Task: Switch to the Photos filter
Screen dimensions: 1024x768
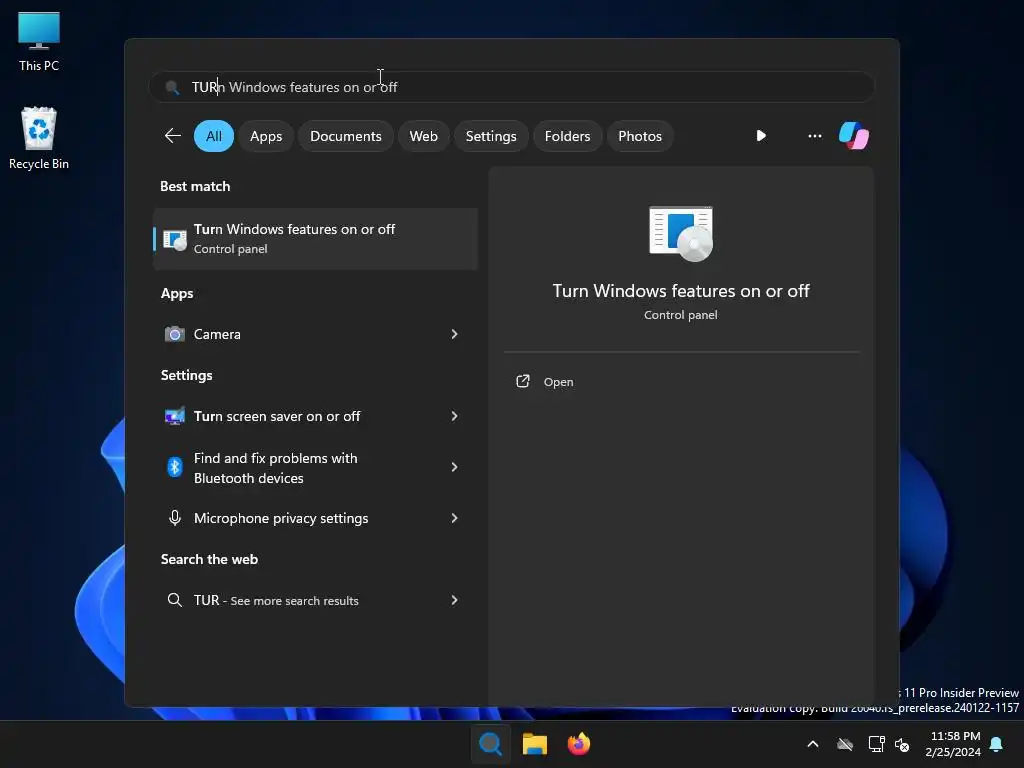Action: pos(639,136)
